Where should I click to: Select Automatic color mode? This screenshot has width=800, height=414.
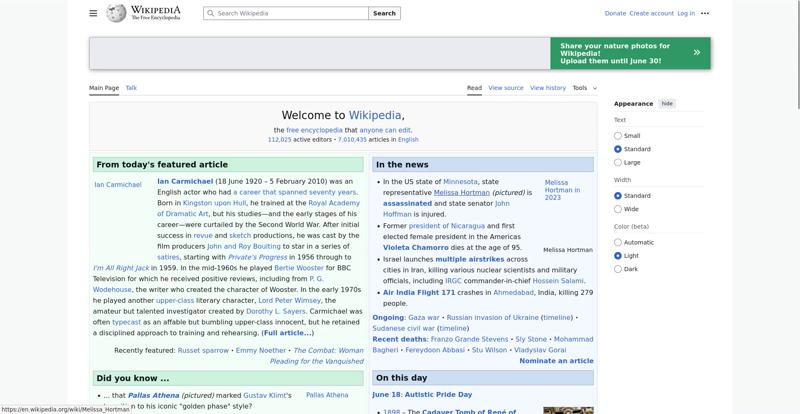pyautogui.click(x=617, y=242)
